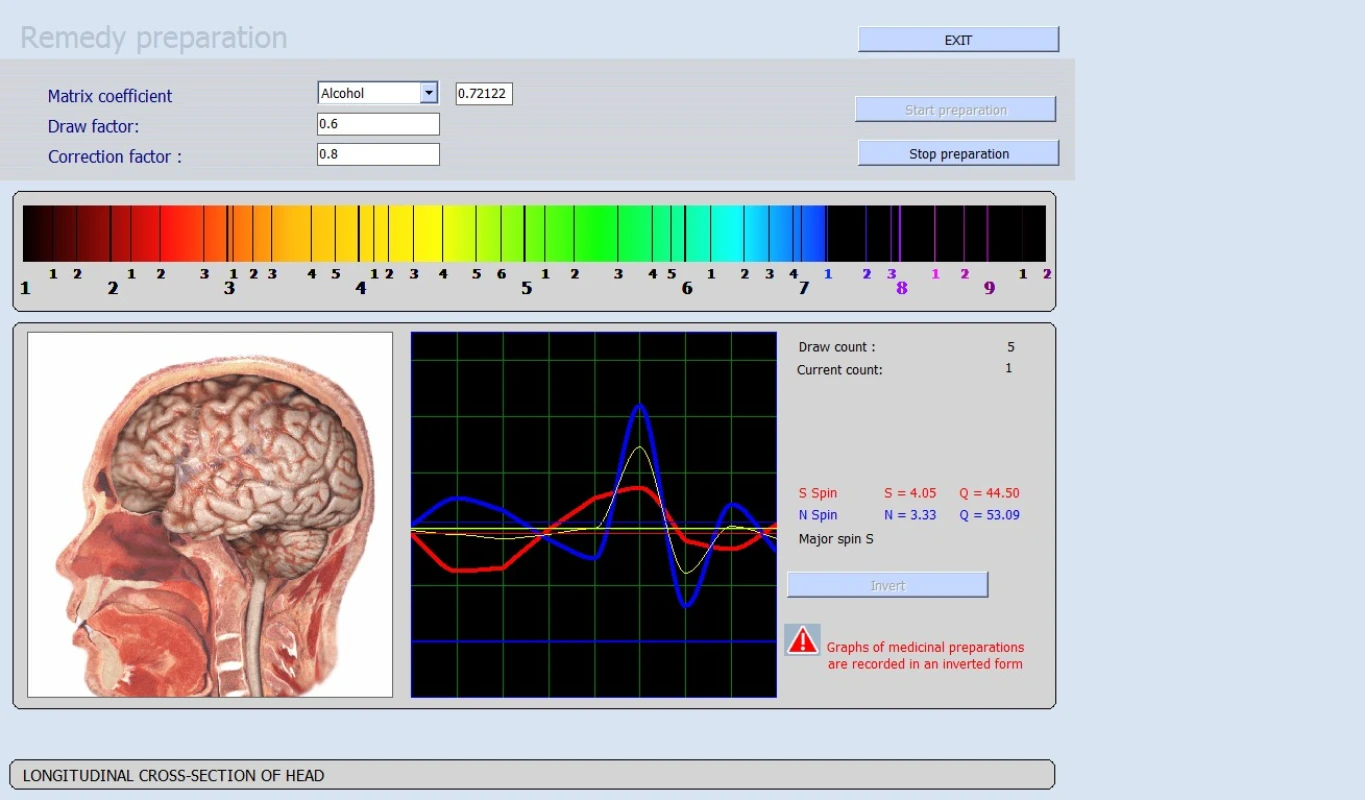This screenshot has height=800, width=1365.
Task: Click the inverted-form warning message text
Action: [x=925, y=655]
